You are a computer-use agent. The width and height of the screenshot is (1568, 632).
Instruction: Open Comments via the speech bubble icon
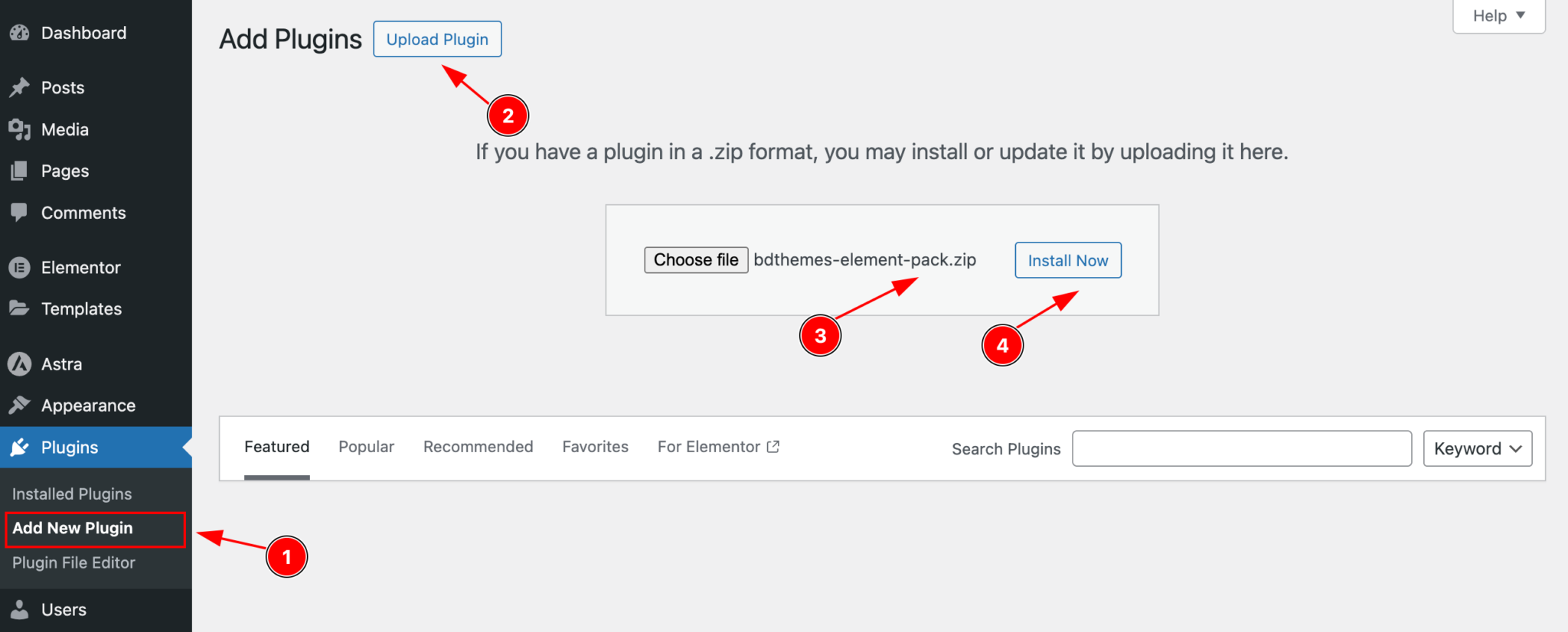21,213
